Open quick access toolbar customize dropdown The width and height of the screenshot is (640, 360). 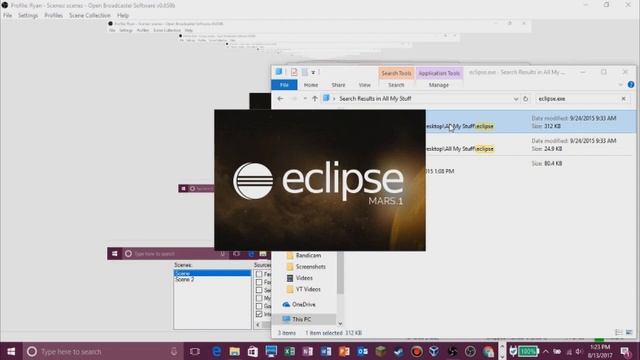tap(313, 72)
